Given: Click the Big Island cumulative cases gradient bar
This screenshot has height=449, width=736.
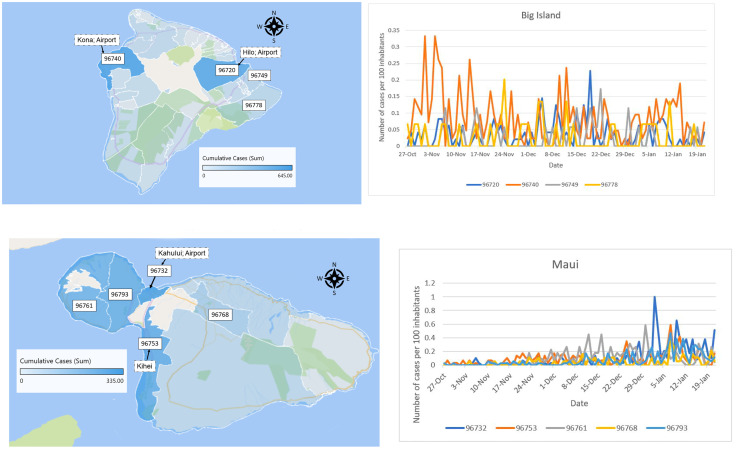Looking at the screenshot, I should [247, 167].
